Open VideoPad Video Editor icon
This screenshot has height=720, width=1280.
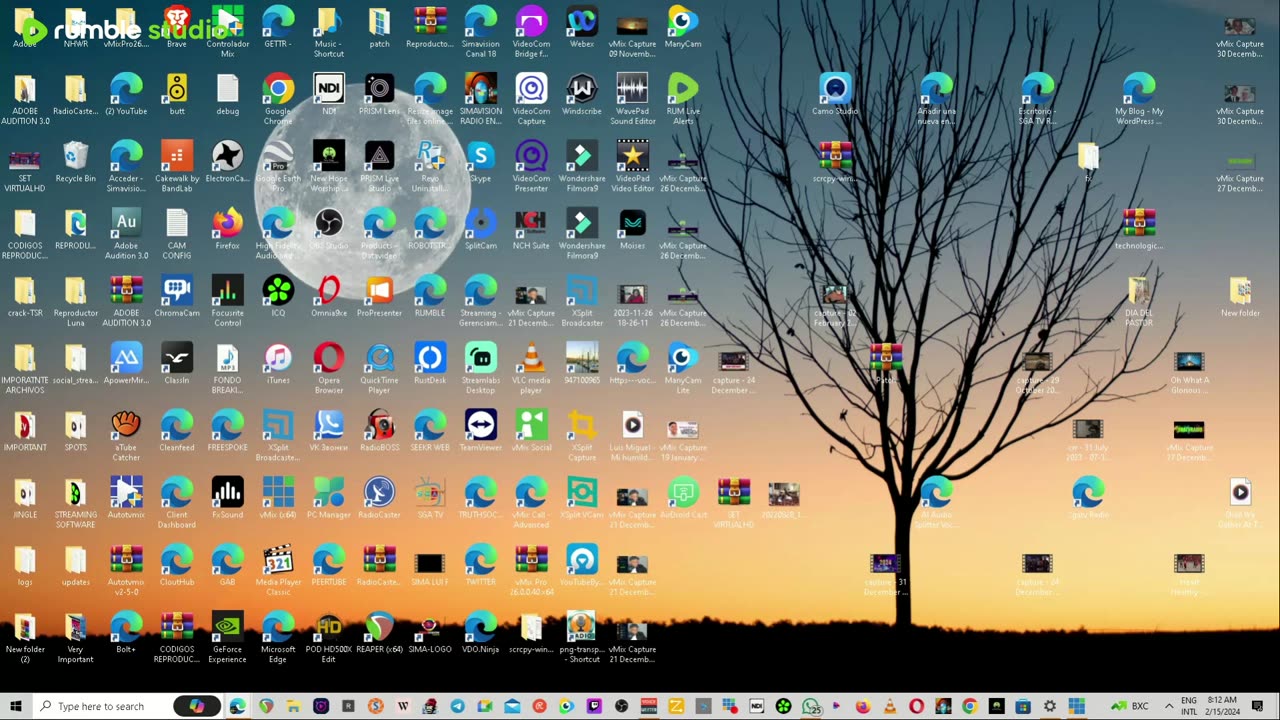click(632, 165)
